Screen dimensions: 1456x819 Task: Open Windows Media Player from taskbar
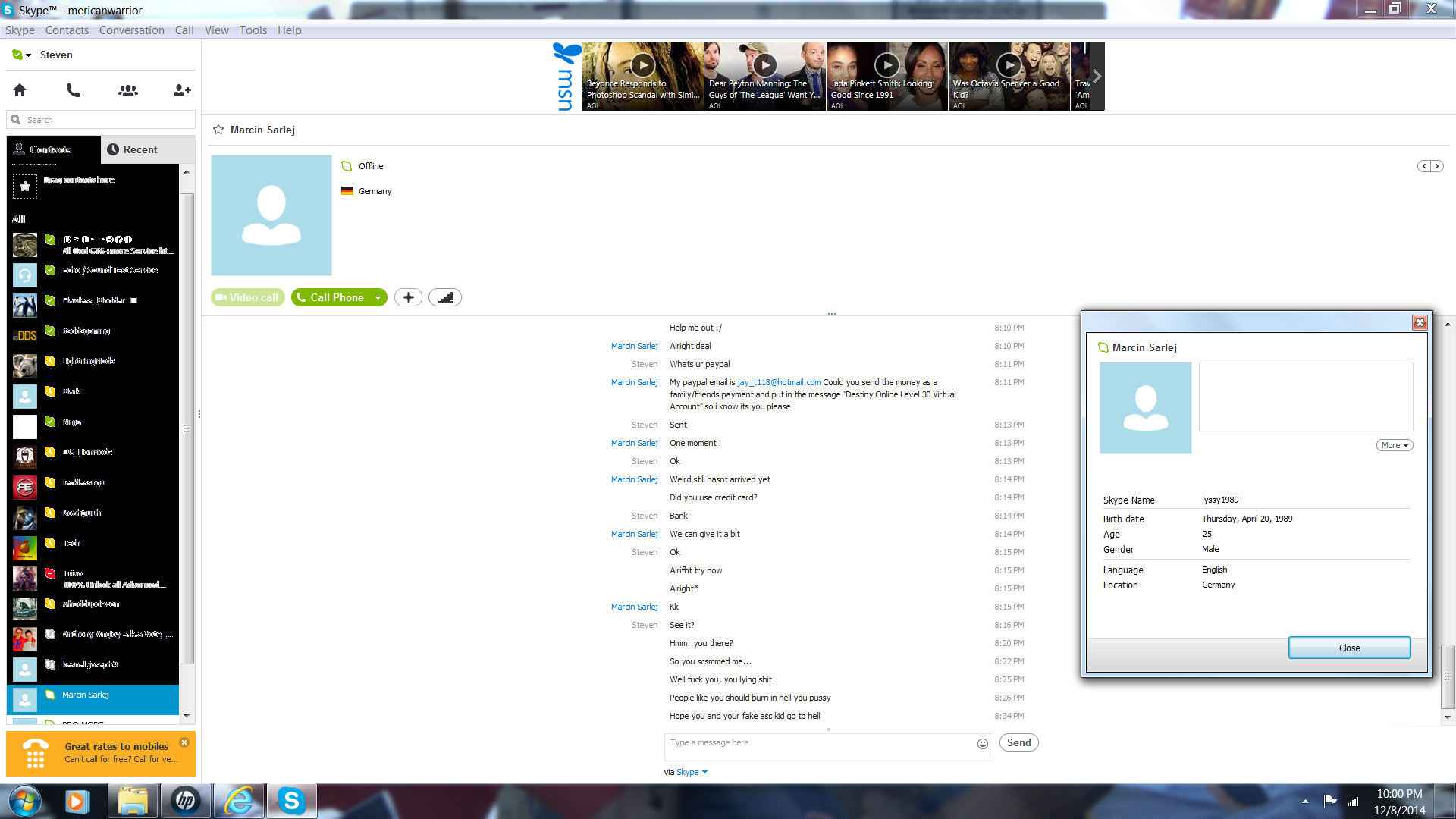[77, 801]
